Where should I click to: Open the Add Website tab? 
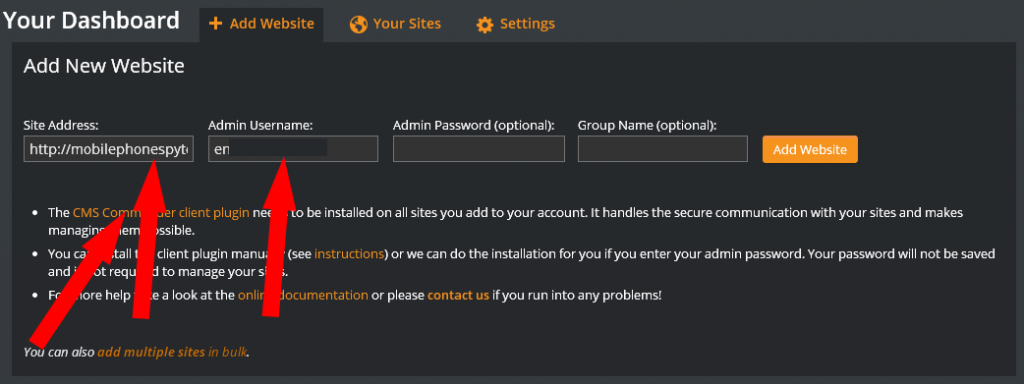click(261, 24)
